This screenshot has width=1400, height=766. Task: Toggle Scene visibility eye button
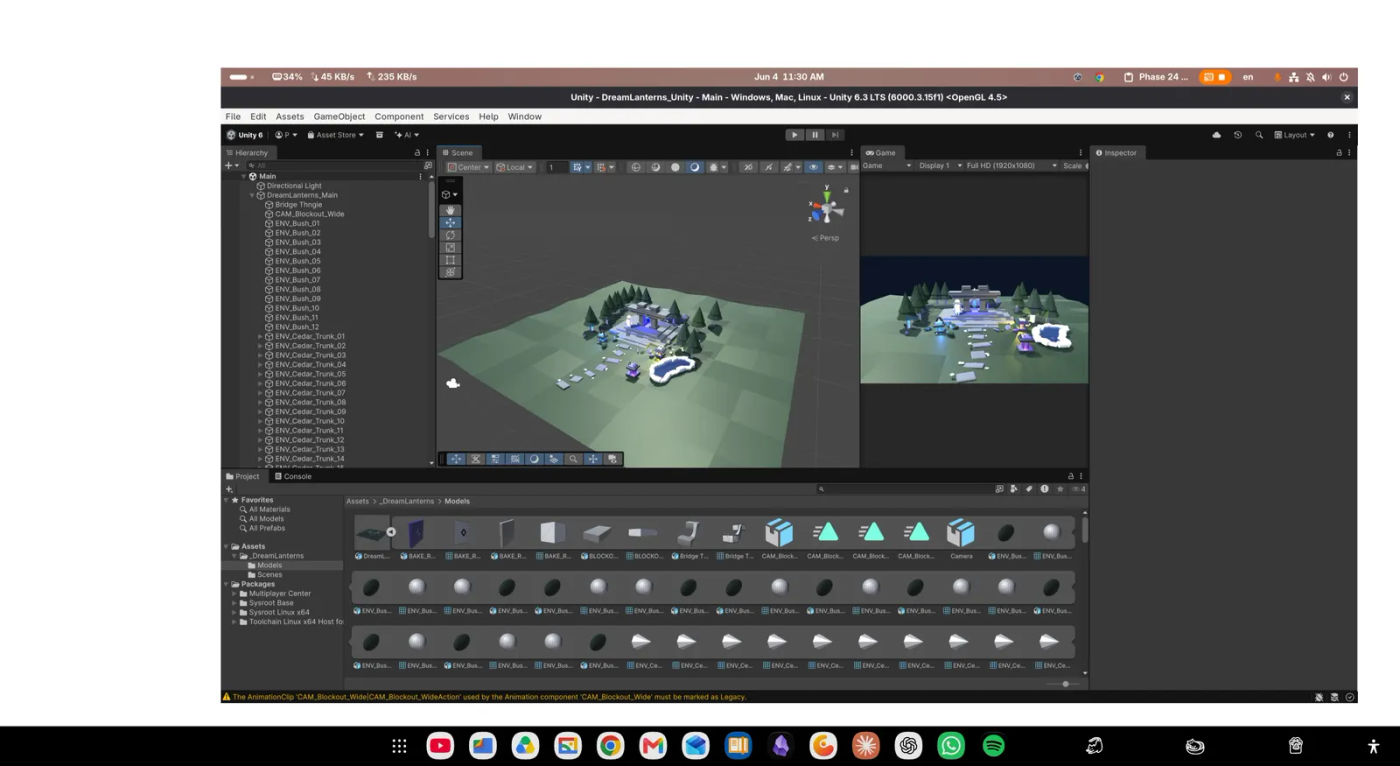pyautogui.click(x=813, y=167)
